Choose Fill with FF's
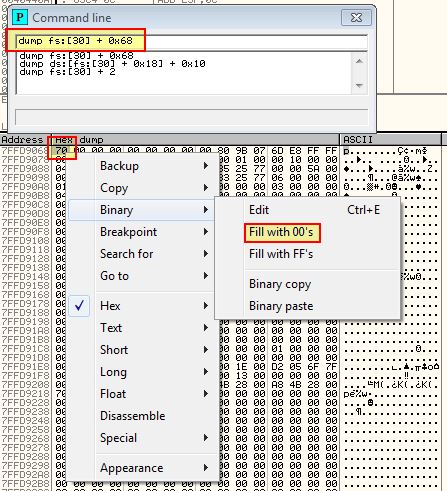Viewport: 447px width, 491px height. (x=307, y=254)
